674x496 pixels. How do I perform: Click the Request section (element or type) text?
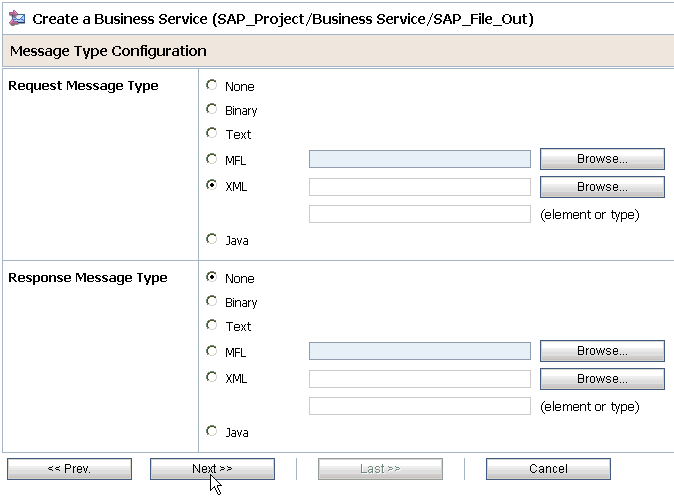590,214
